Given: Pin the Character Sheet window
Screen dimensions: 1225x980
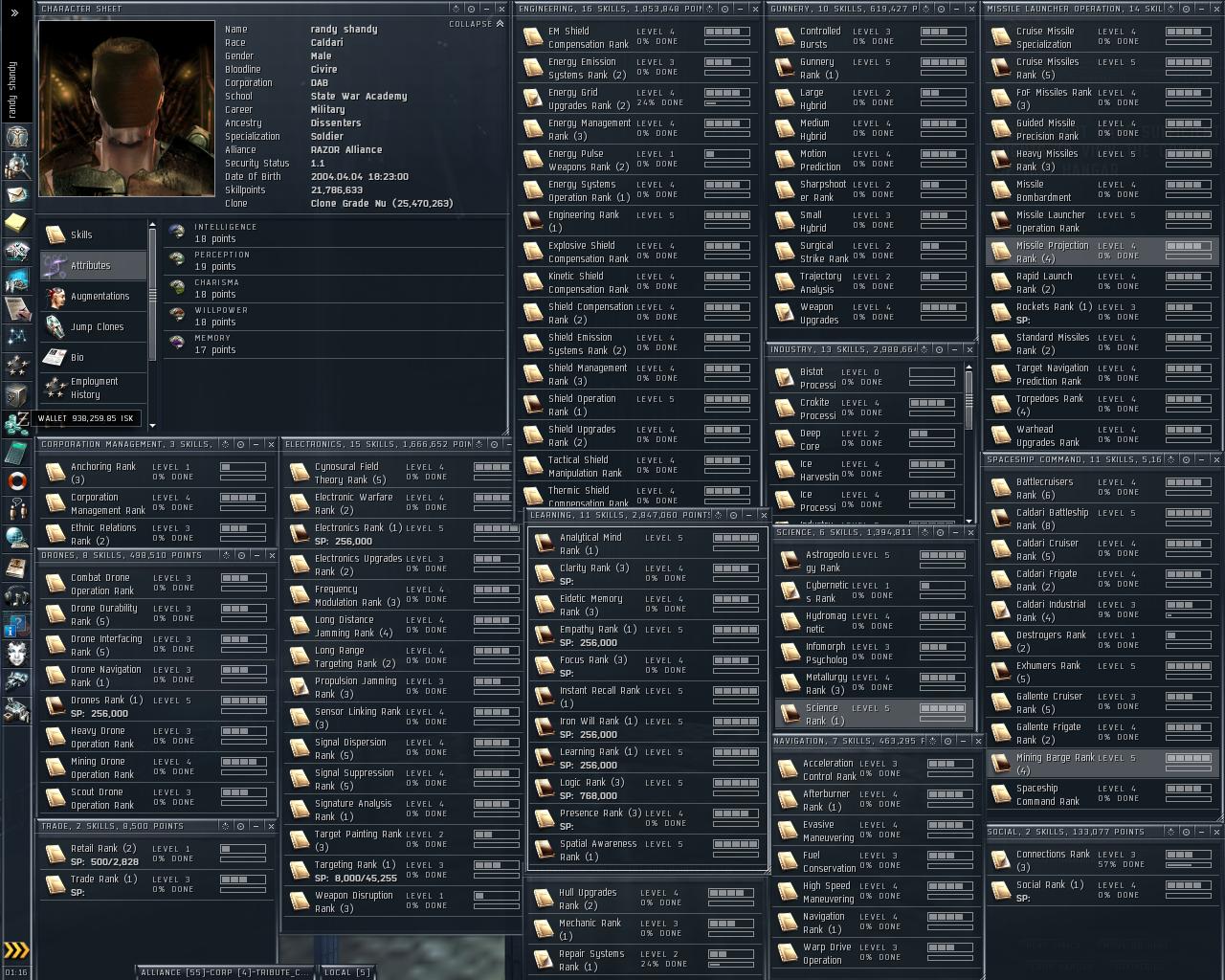Looking at the screenshot, I should coord(470,9).
